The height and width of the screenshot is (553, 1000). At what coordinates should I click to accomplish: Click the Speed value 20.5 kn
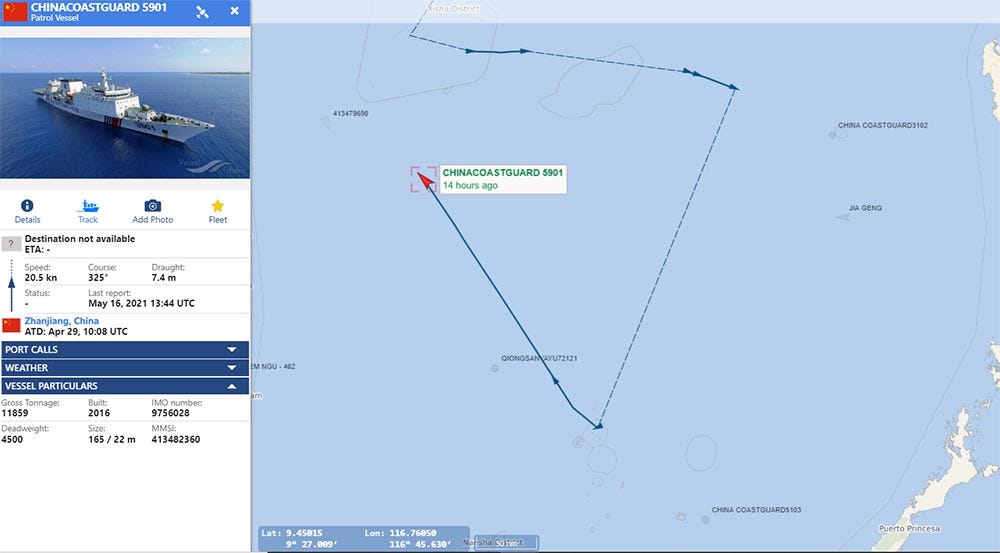(x=41, y=277)
